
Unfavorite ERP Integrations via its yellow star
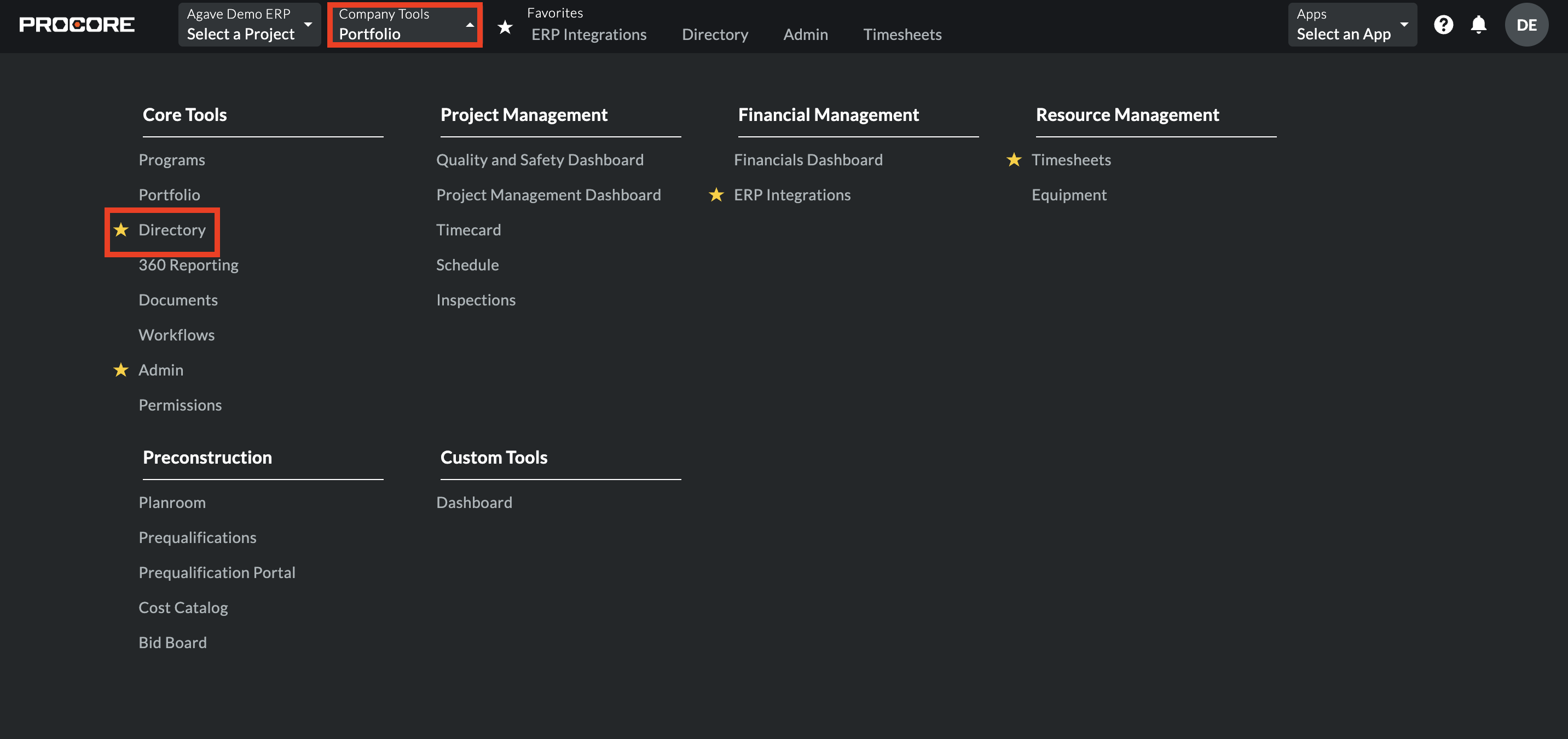click(716, 194)
